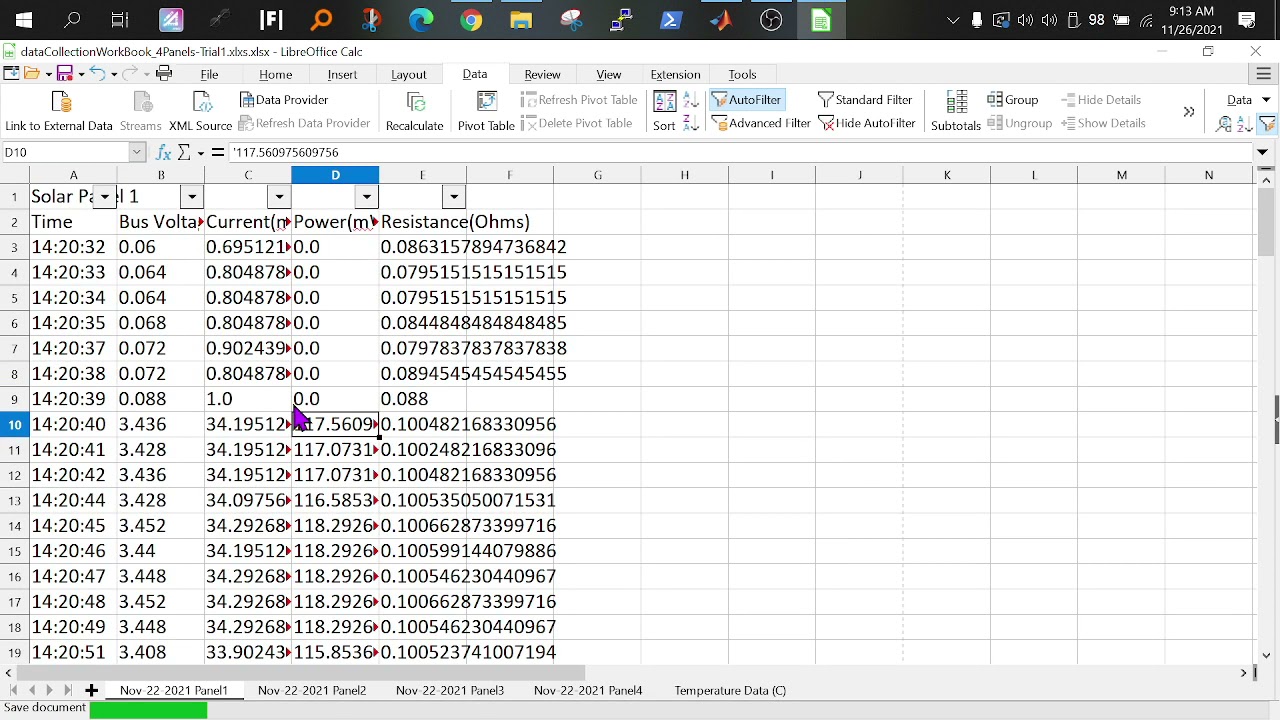Toggle the AutoFilter button

tap(746, 100)
